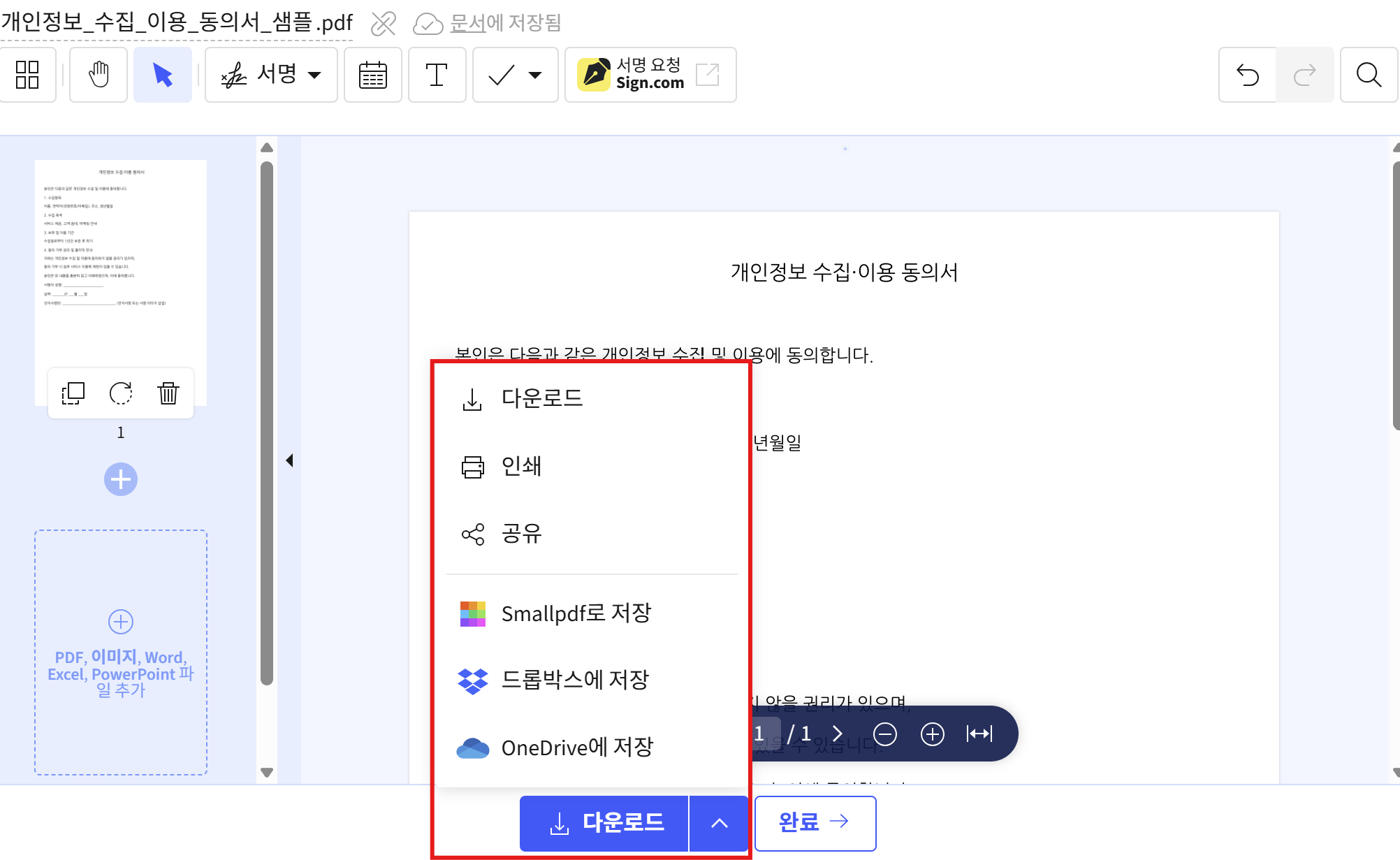
Task: Collapse sidebar with left triangle handle
Action: [289, 460]
